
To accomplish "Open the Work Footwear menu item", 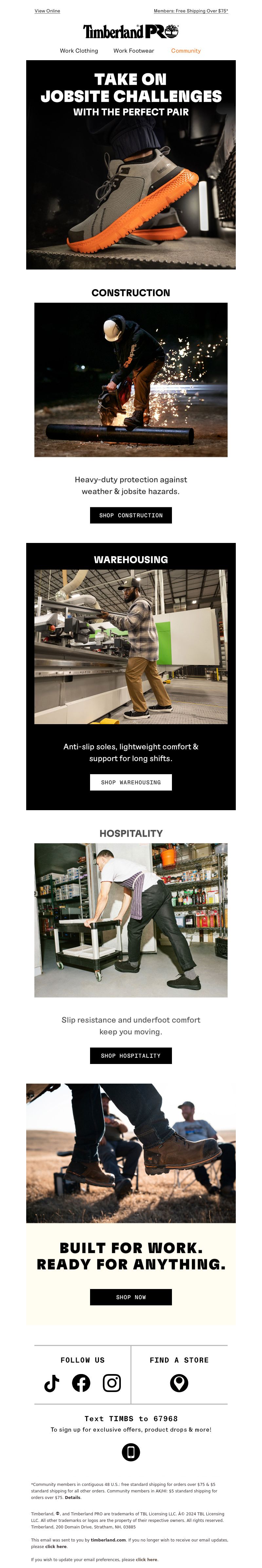I will (x=133, y=51).
